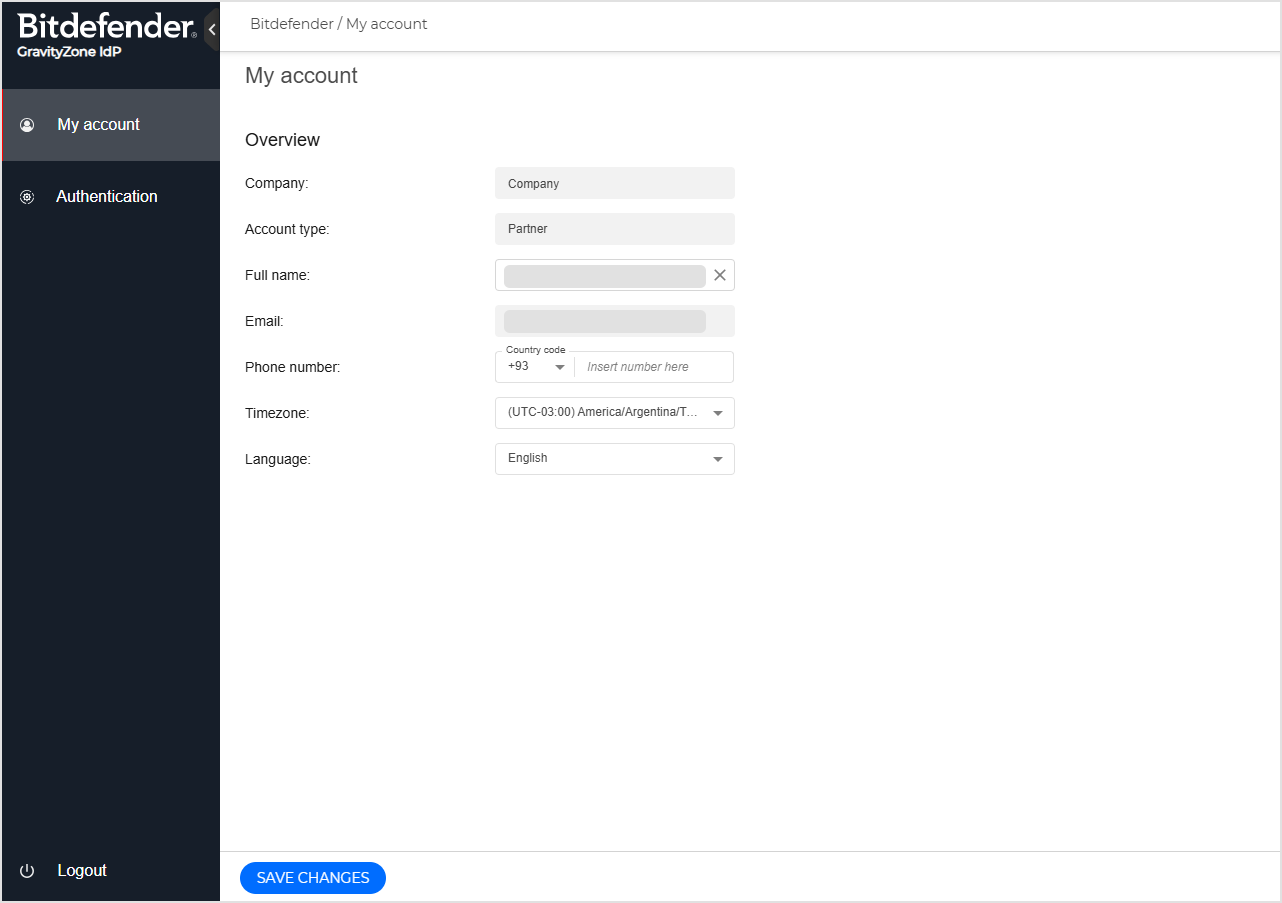Go to Authentication in the sidebar
This screenshot has height=903, width=1282.
coord(106,197)
